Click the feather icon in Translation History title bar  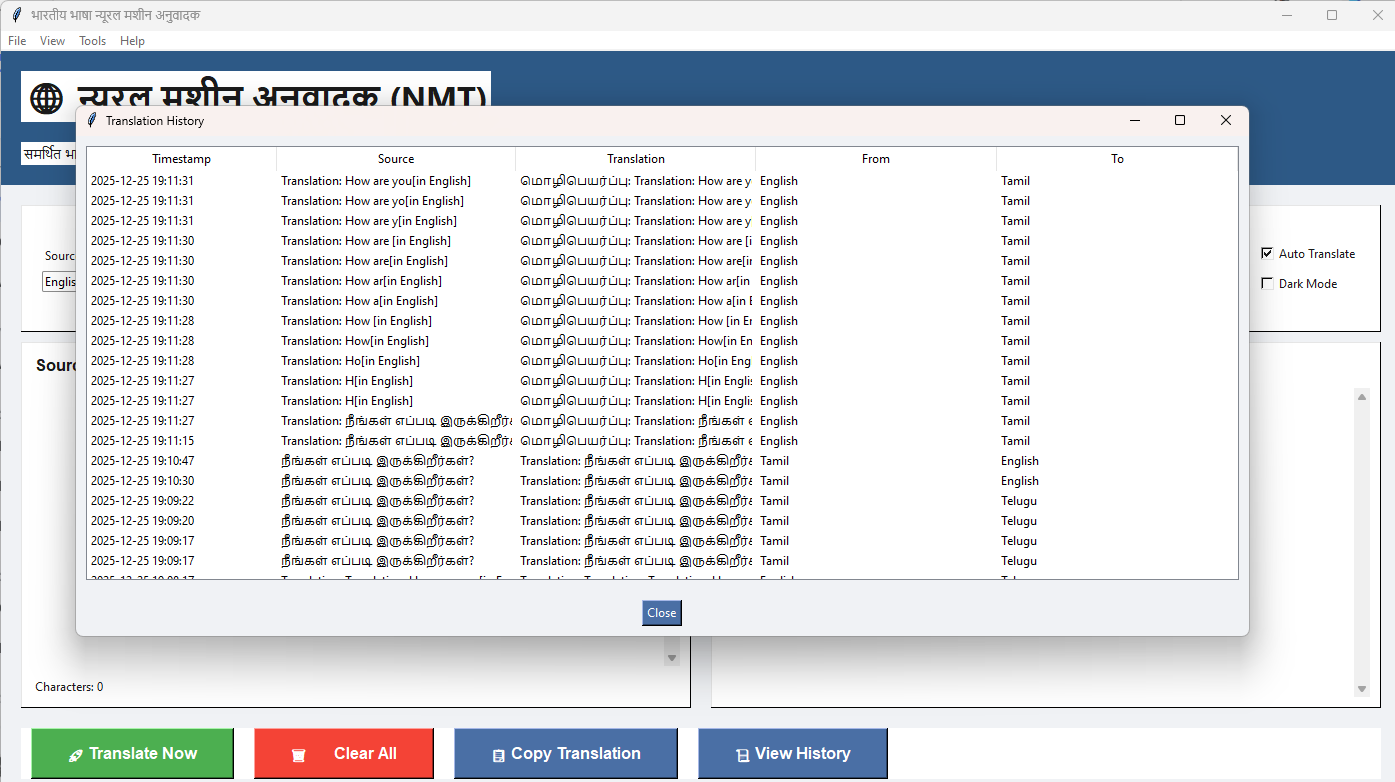tap(92, 121)
